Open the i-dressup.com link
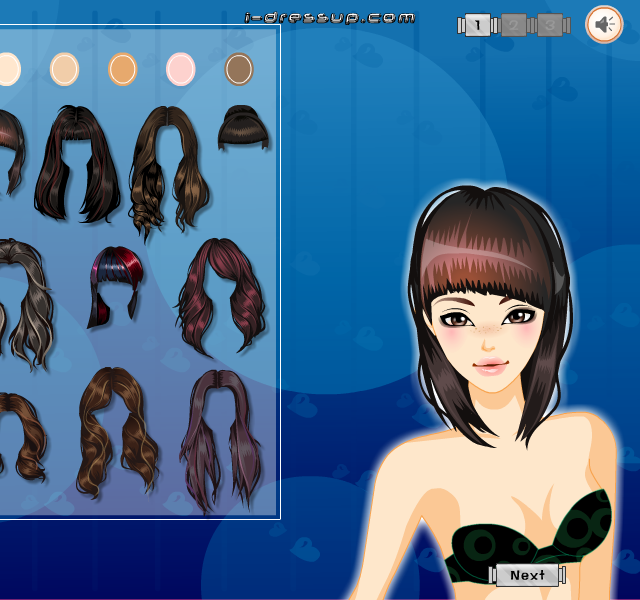Viewport: 640px width, 600px height. (330, 18)
